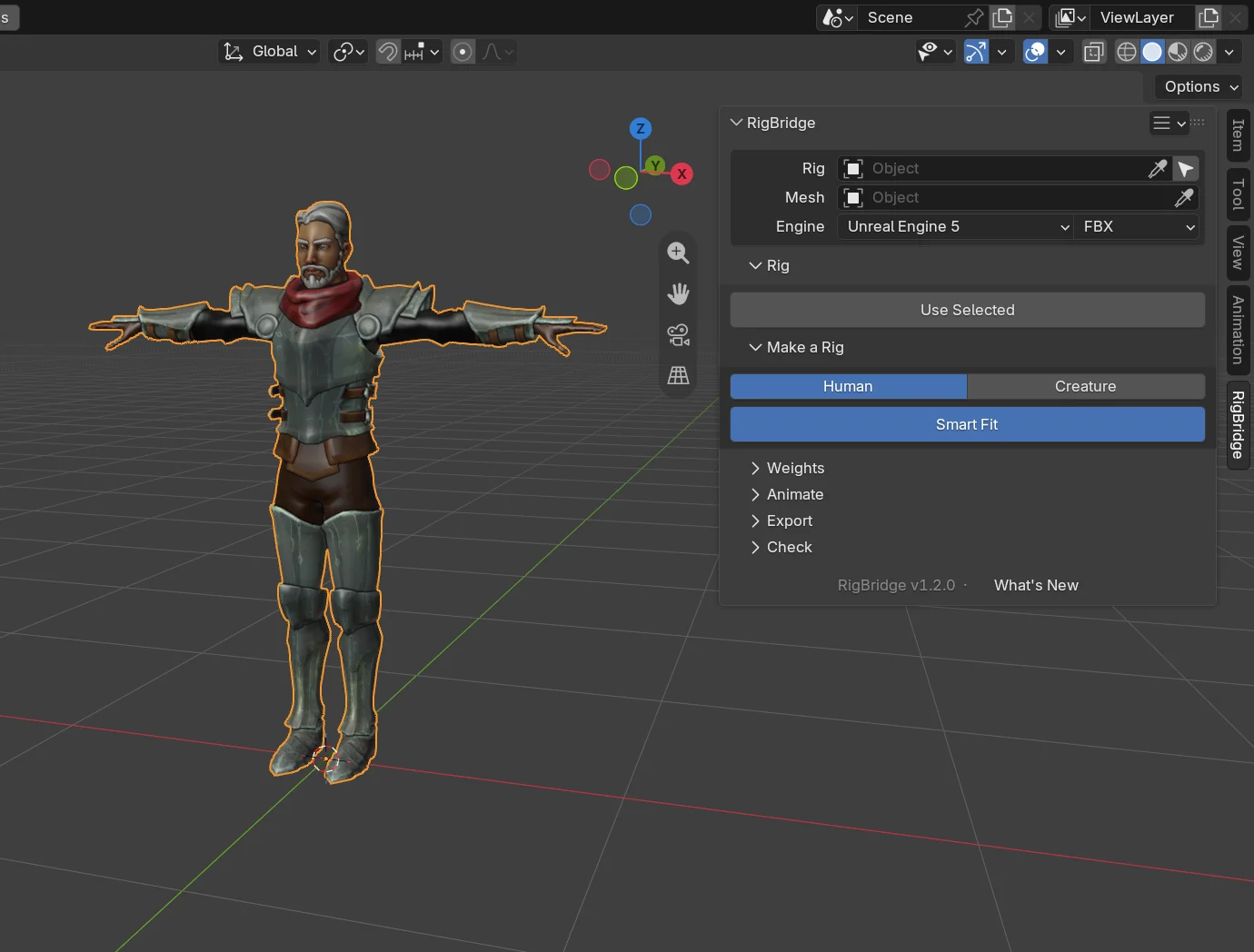1254x952 pixels.
Task: Open the Item sidebar tab
Action: [1238, 135]
